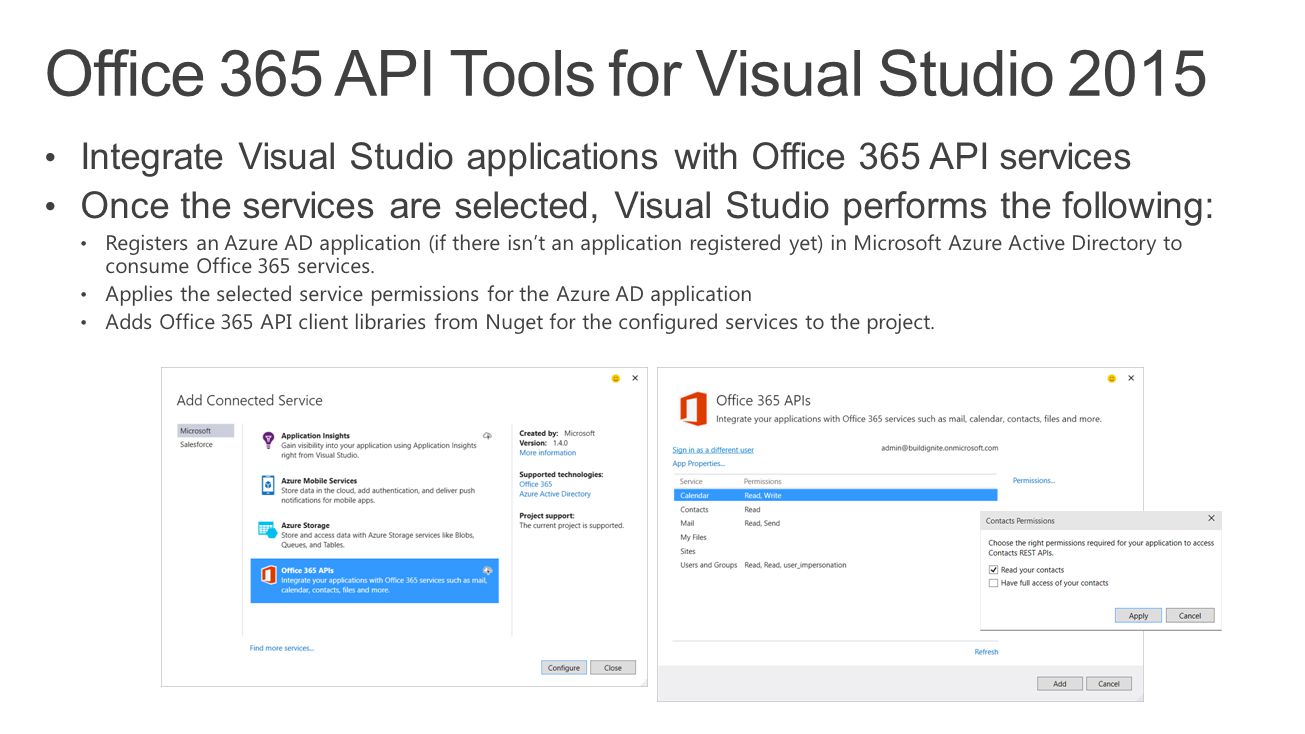1305x734 pixels.
Task: Click the Refresh link
Action: 986,652
